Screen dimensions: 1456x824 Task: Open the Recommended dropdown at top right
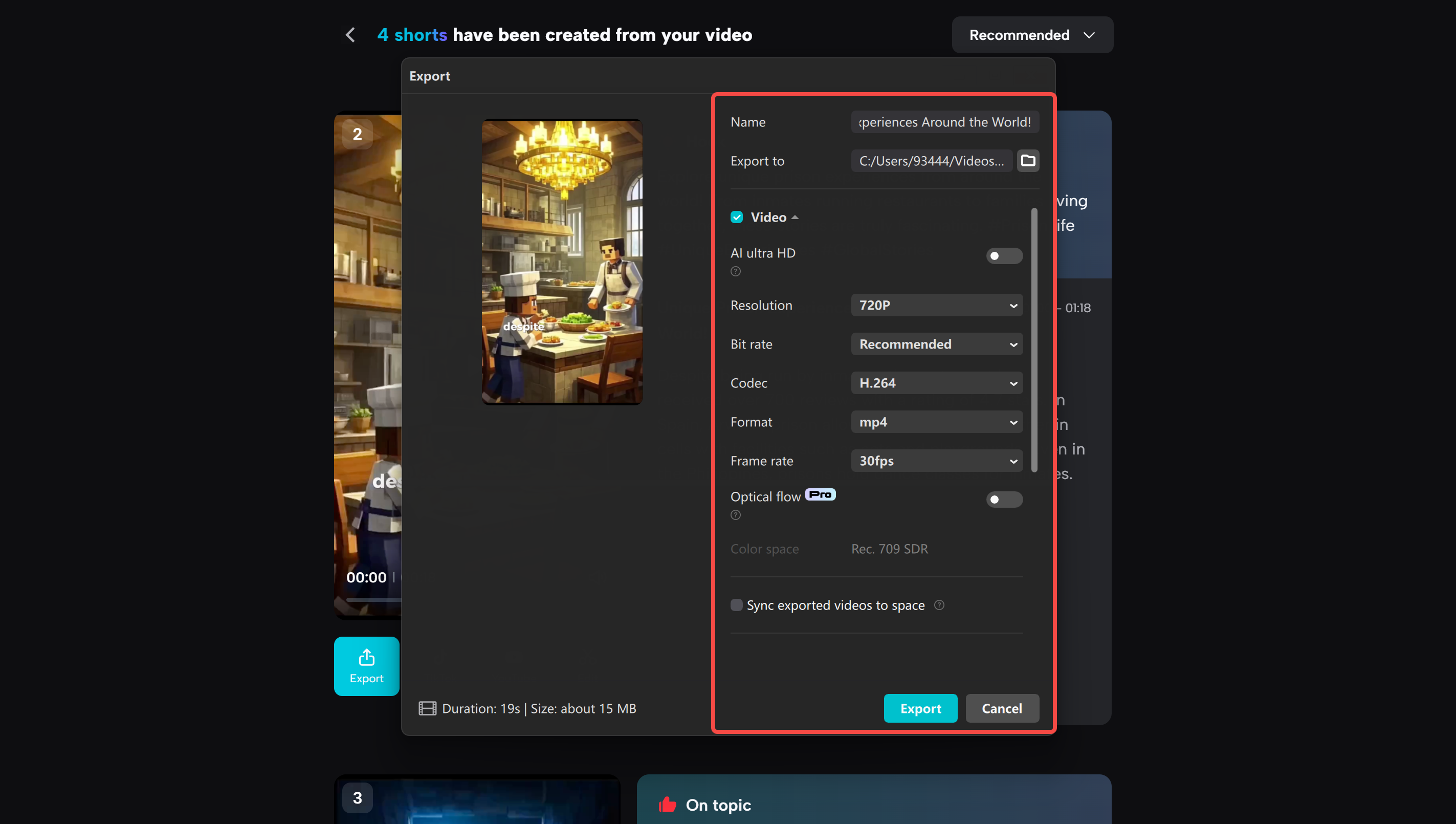point(1031,34)
